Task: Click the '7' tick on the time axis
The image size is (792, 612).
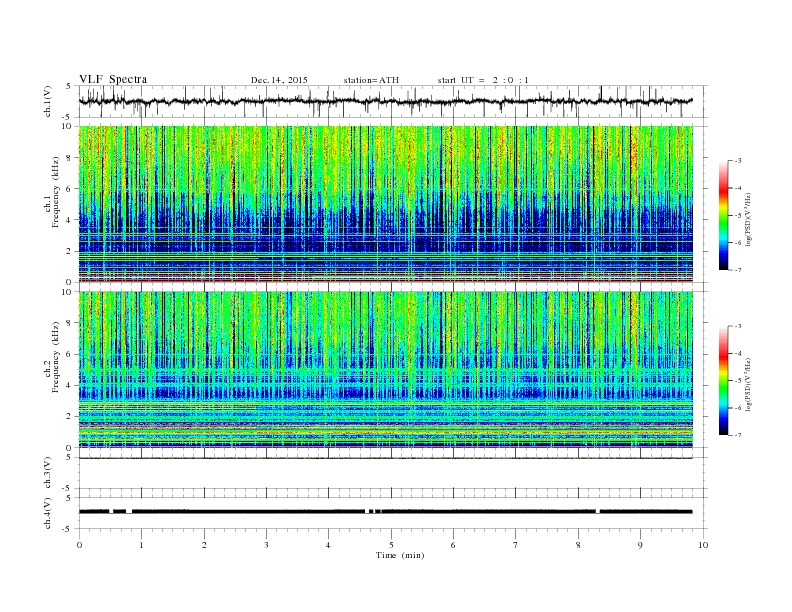Action: [516, 545]
